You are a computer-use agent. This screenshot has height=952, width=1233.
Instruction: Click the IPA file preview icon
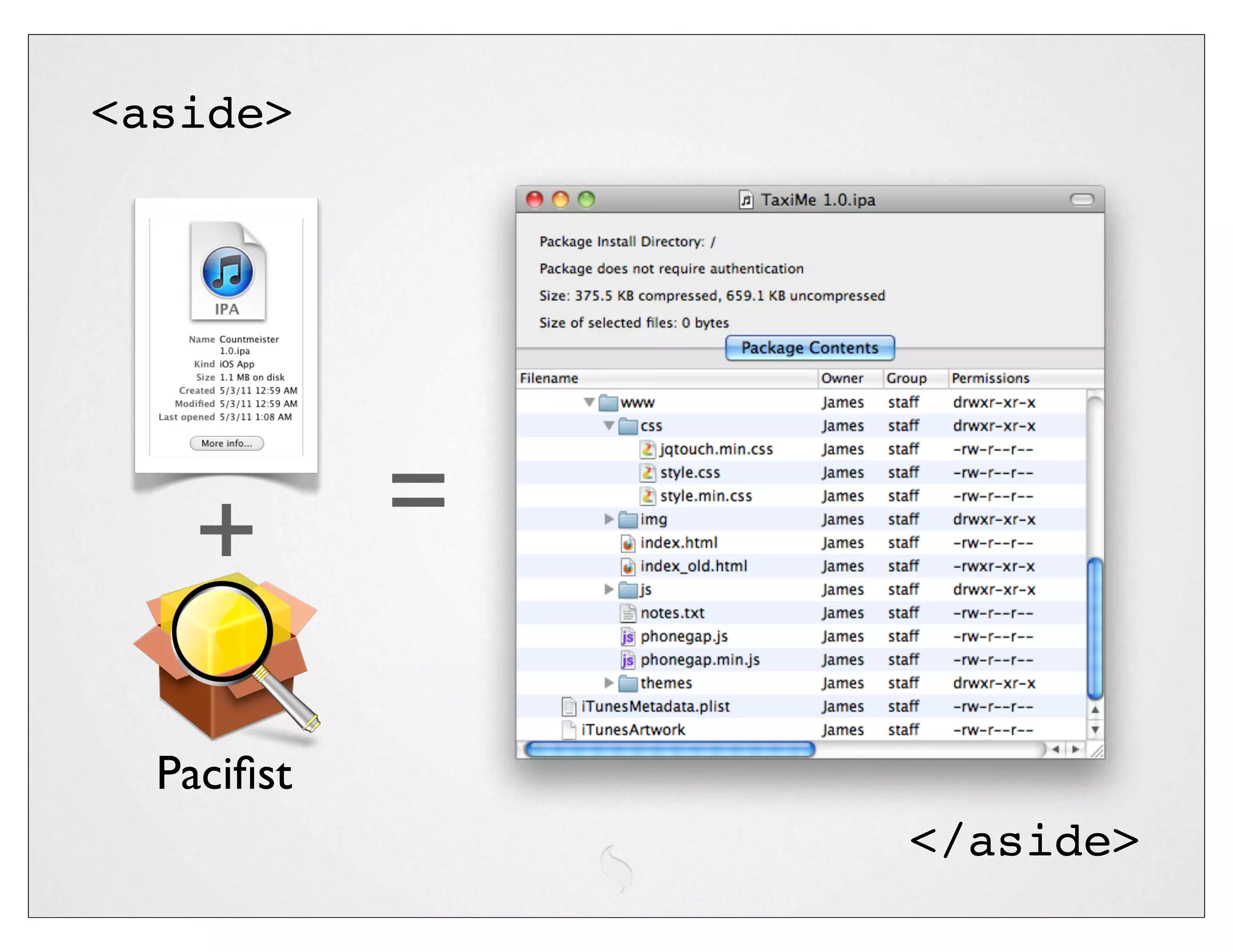(x=228, y=271)
